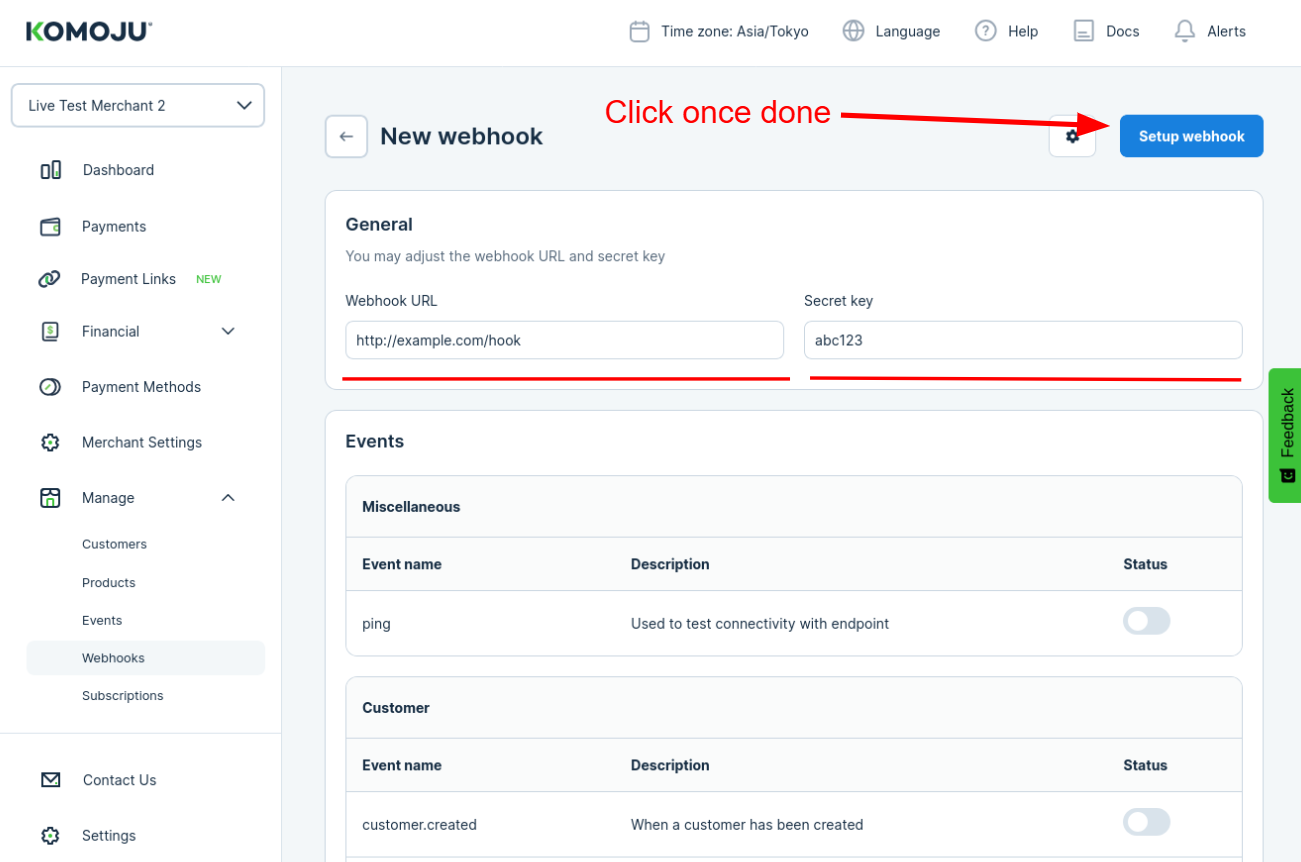This screenshot has height=862, width=1301.
Task: Click the Financial dollar icon
Action: pos(51,331)
